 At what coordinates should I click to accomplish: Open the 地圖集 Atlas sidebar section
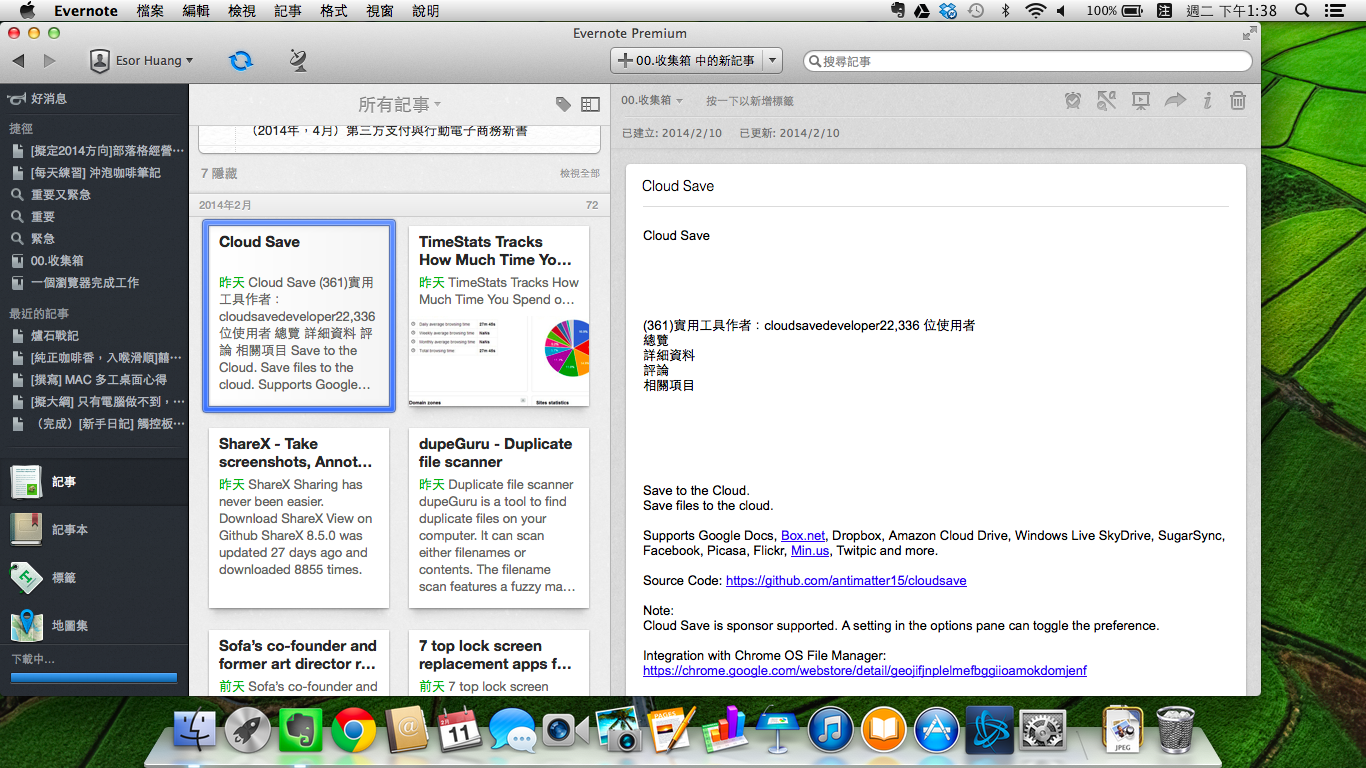pos(94,626)
